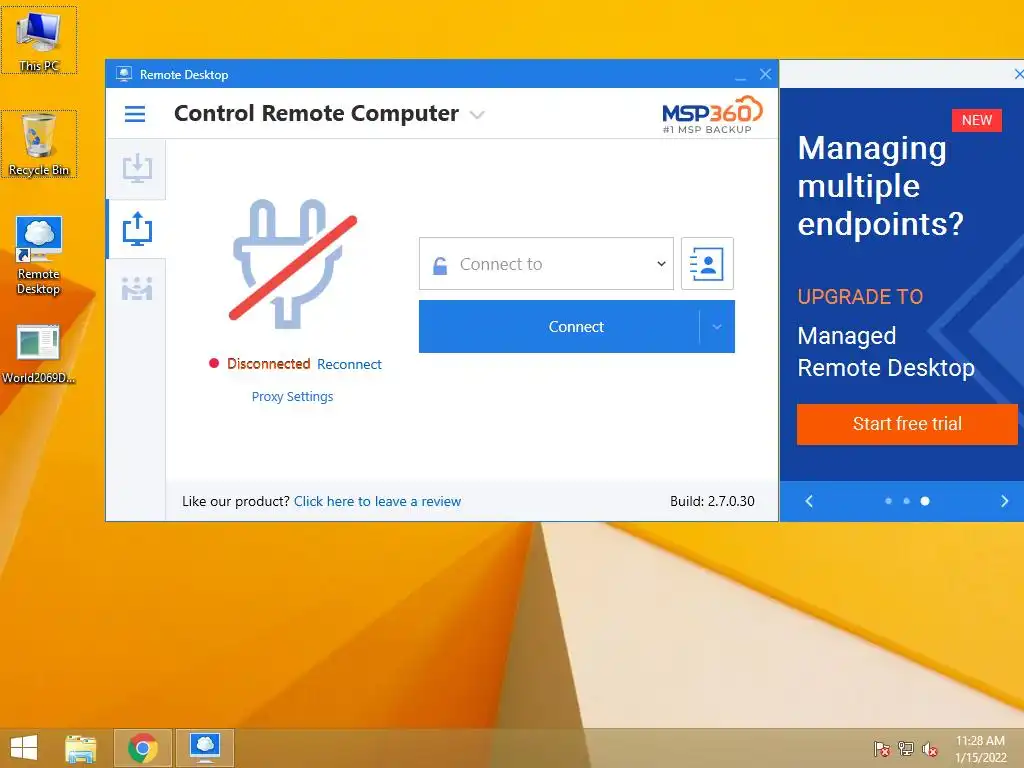
Task: Expand the Control Remote Computer mode chevron
Action: point(477,115)
